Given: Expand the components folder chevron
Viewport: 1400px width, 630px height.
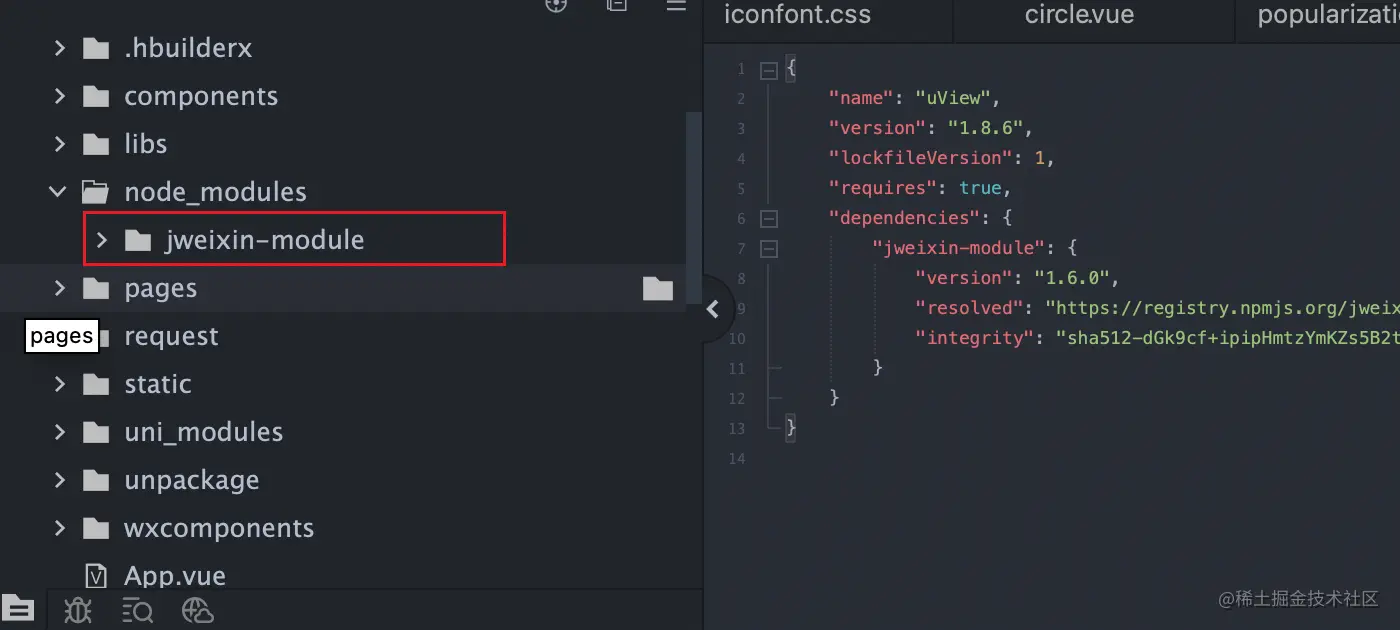Looking at the screenshot, I should (x=59, y=96).
